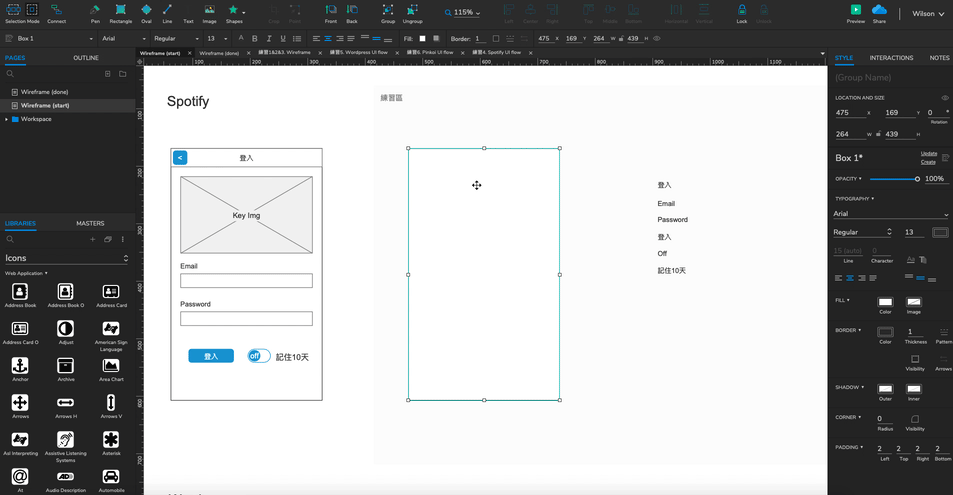The width and height of the screenshot is (953, 495).
Task: Open the Shapes tool
Action: pos(235,13)
